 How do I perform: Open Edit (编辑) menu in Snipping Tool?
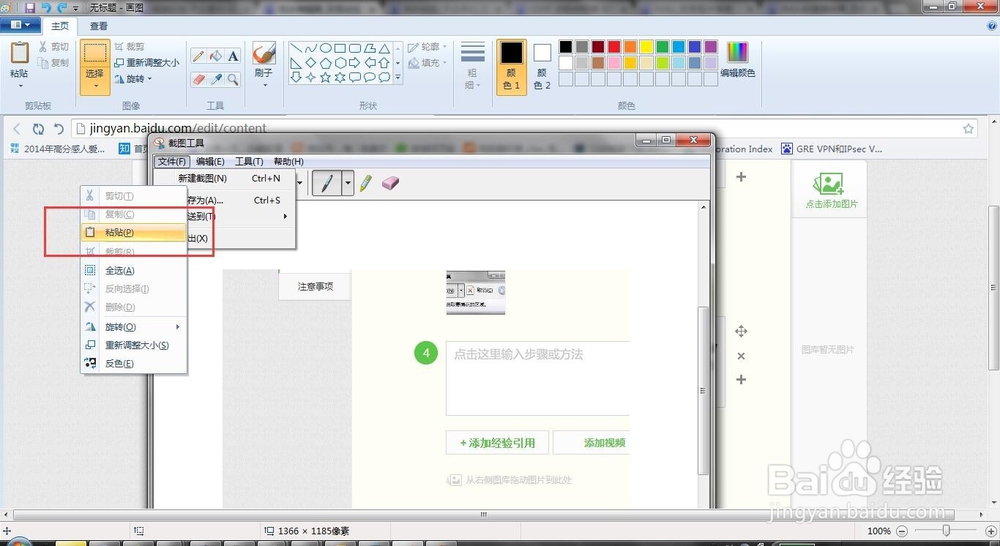(x=210, y=161)
